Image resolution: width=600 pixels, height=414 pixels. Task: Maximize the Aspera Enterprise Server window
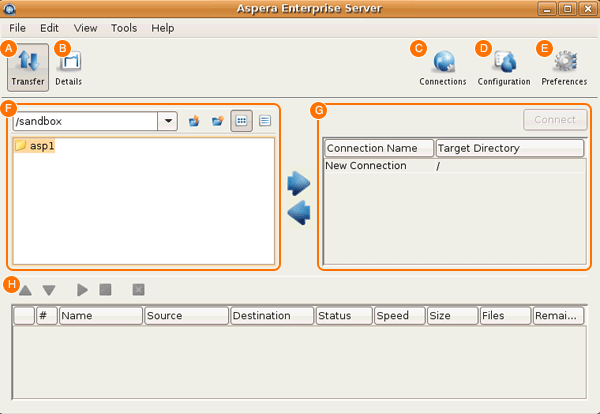point(567,9)
